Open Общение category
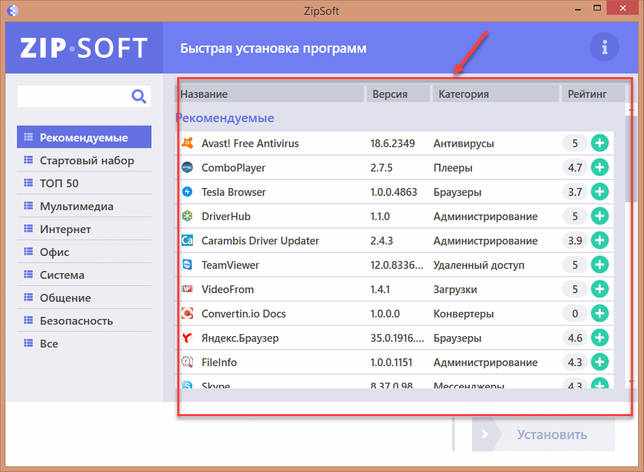644x472 pixels. (x=84, y=298)
